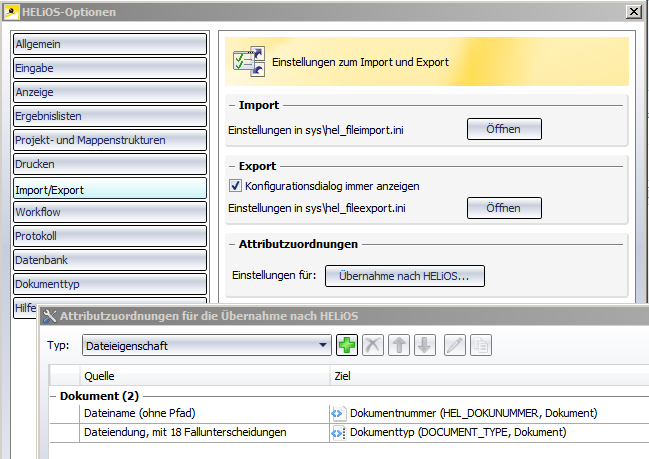
Task: Open Projekt- und Mappenstrukturen category
Action: pos(110,140)
